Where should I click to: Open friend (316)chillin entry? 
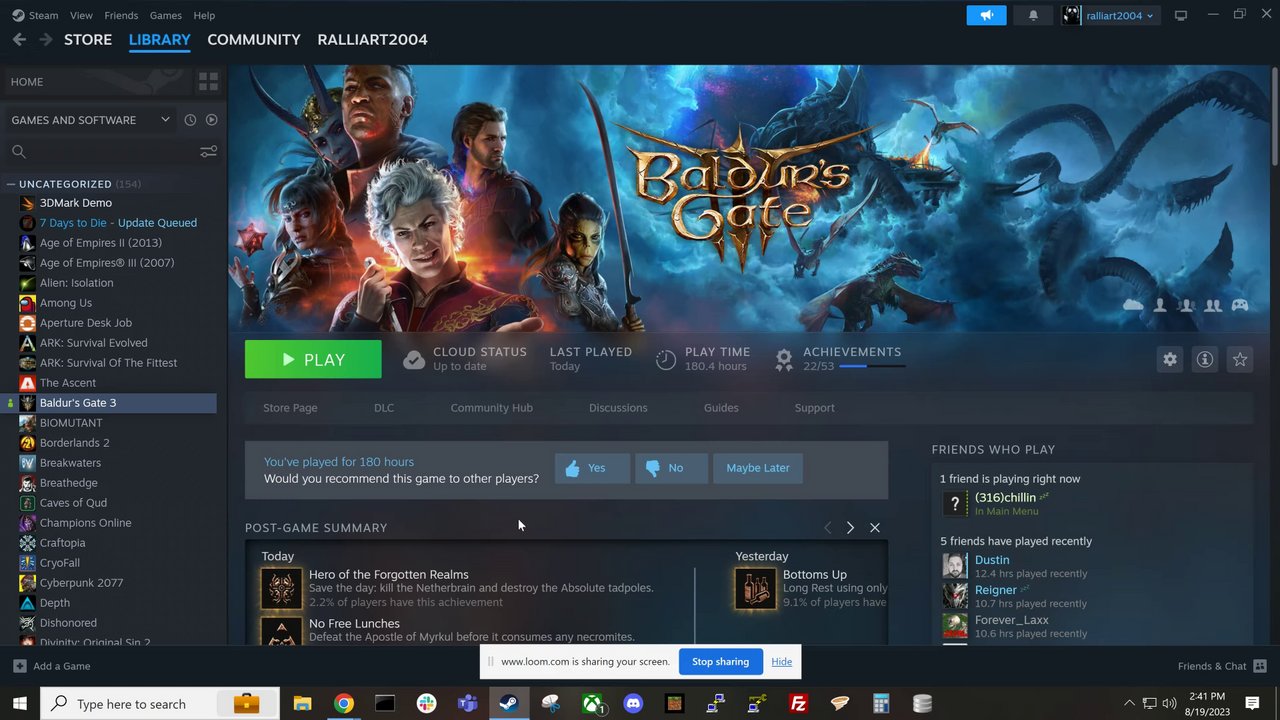tap(1005, 498)
